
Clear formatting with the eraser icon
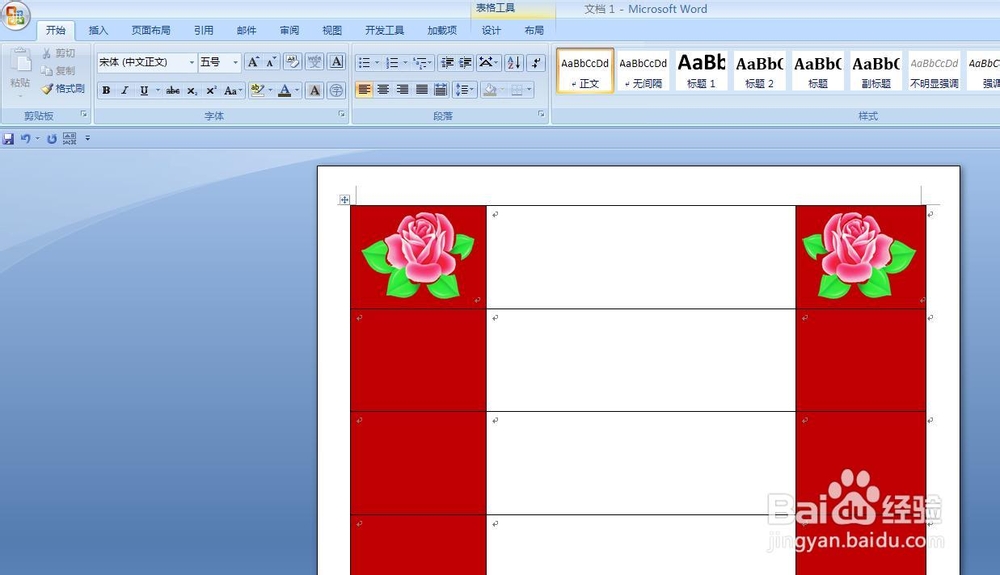292,62
